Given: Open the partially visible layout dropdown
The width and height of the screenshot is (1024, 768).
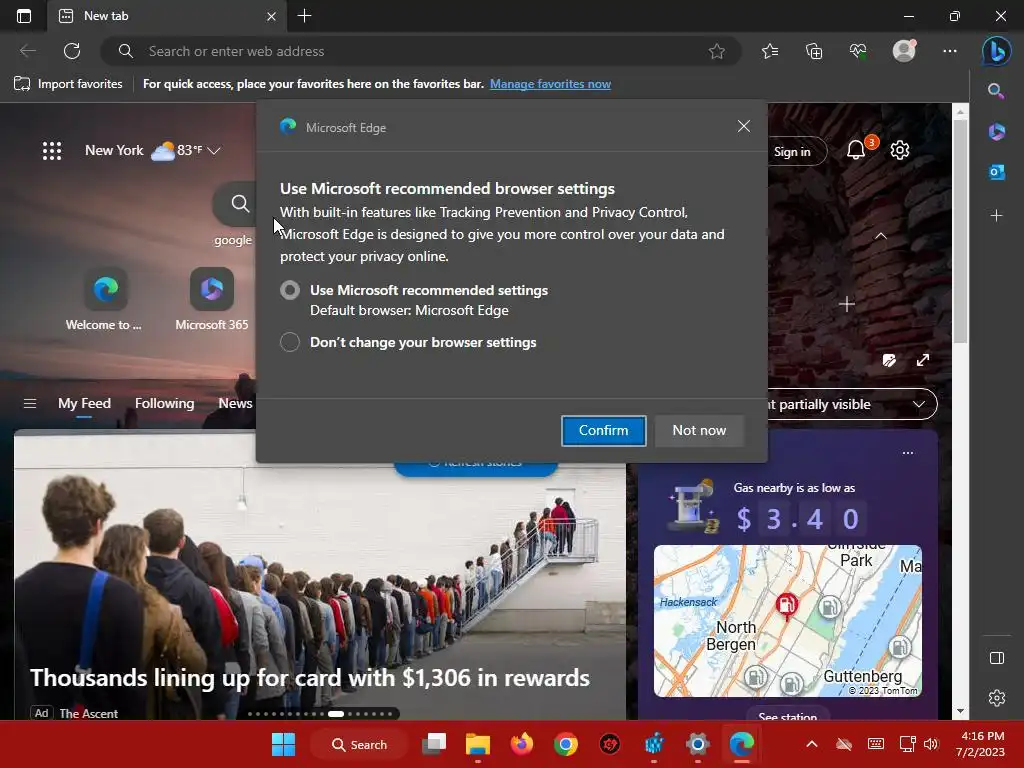Looking at the screenshot, I should coord(852,404).
